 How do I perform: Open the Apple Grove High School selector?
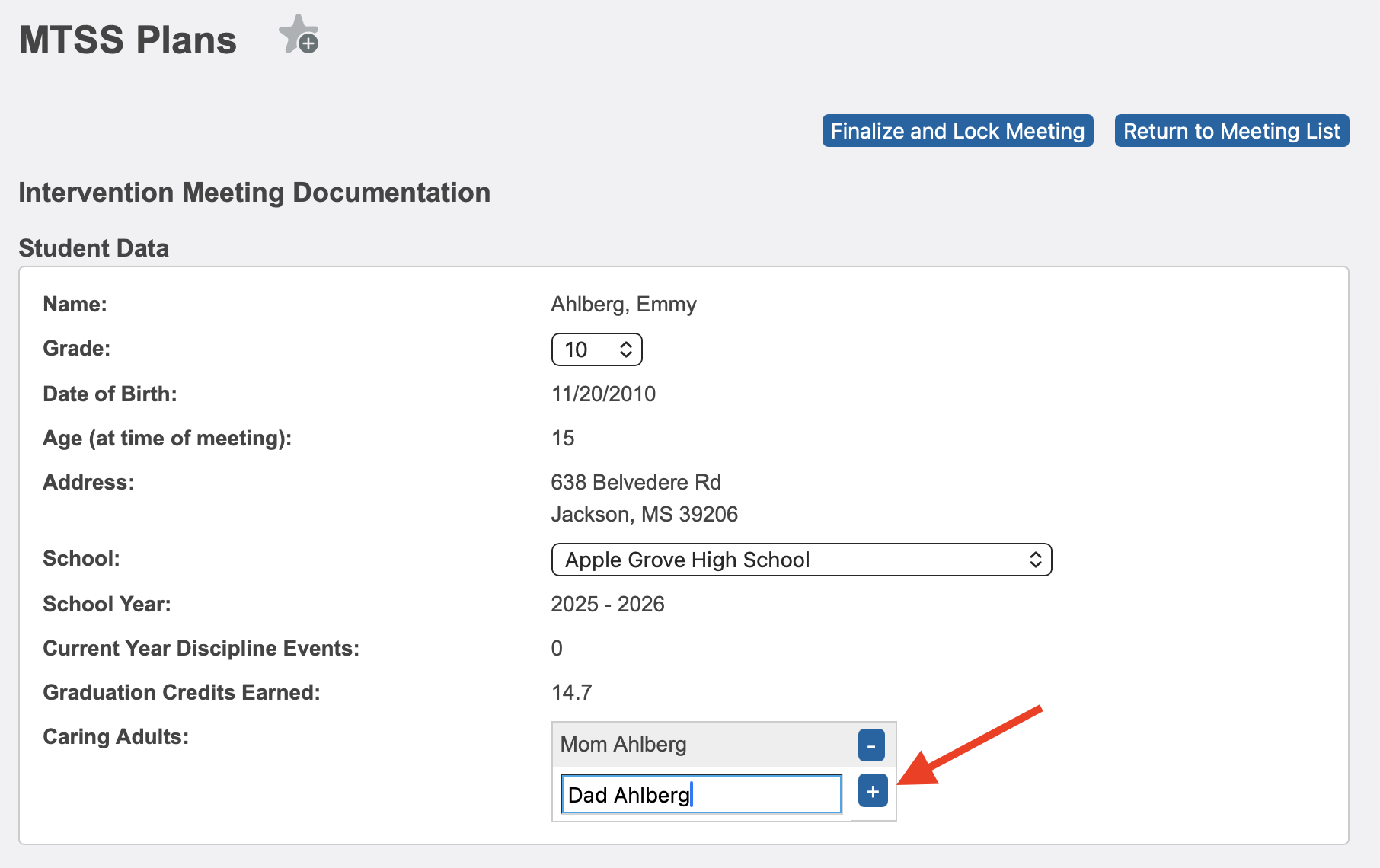pyautogui.click(x=800, y=560)
